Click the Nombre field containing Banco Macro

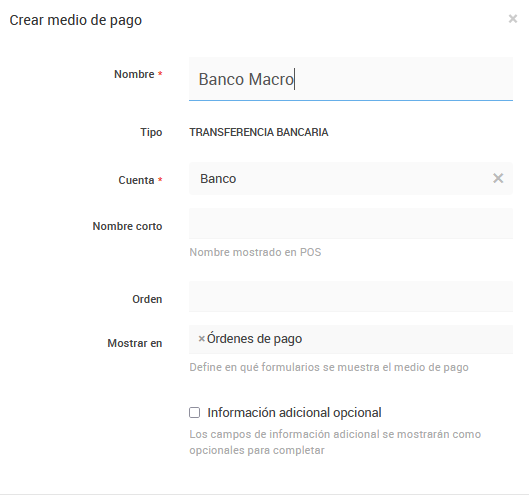pos(351,79)
